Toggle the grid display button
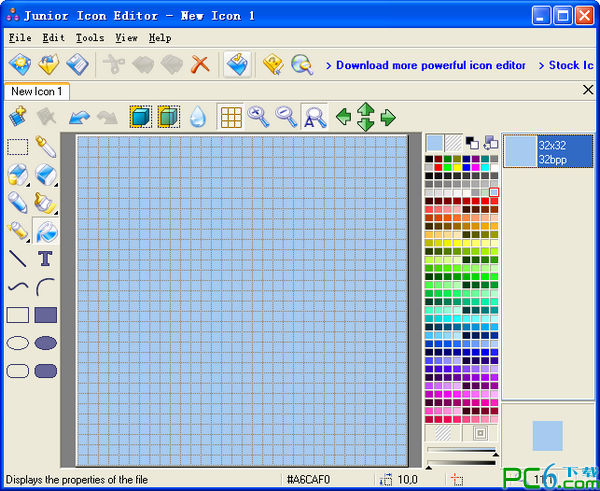 pyautogui.click(x=231, y=117)
